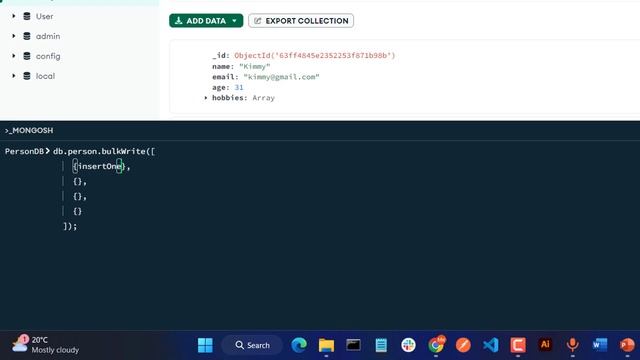The image size is (640, 360).
Task: Open PowerPoint from the taskbar
Action: pyautogui.click(x=627, y=345)
